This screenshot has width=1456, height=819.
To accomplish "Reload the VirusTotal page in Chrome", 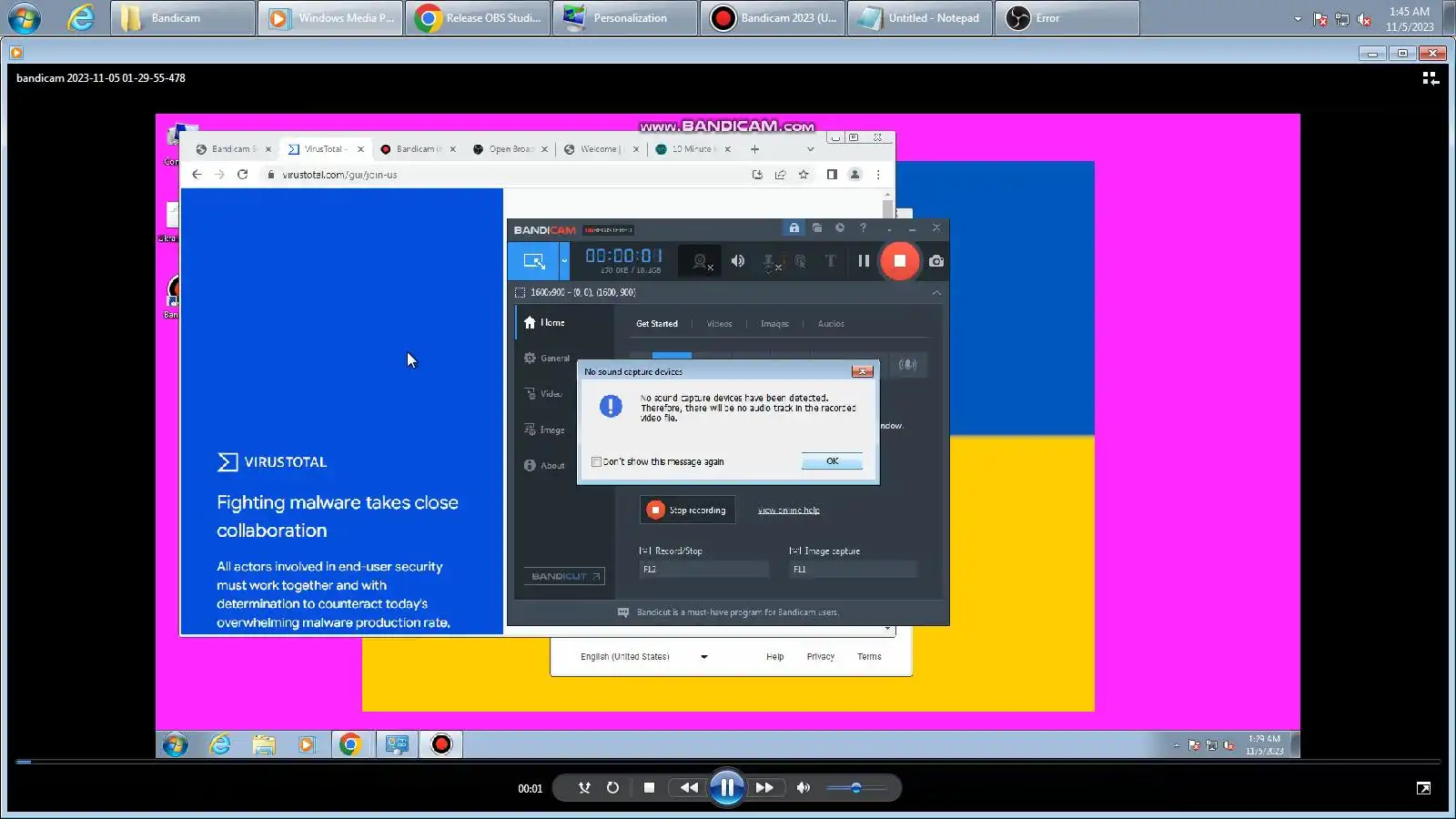I will coord(242,175).
